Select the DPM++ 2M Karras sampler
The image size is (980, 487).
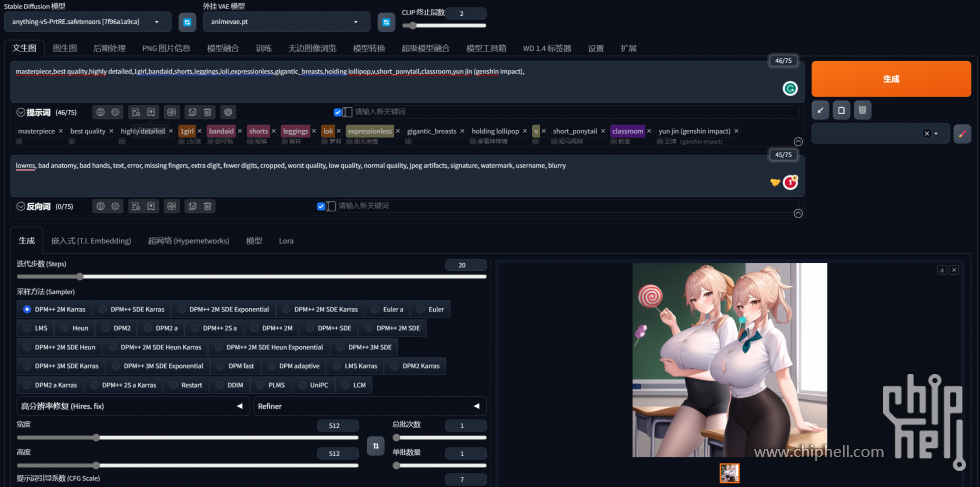55,309
